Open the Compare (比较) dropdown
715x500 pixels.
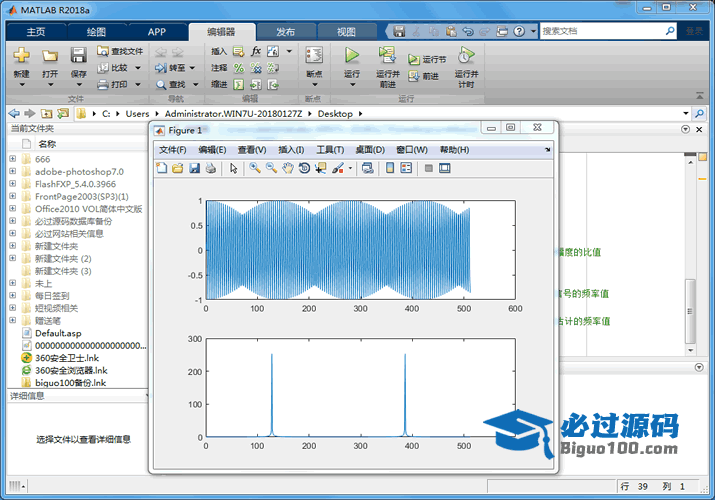coord(138,68)
